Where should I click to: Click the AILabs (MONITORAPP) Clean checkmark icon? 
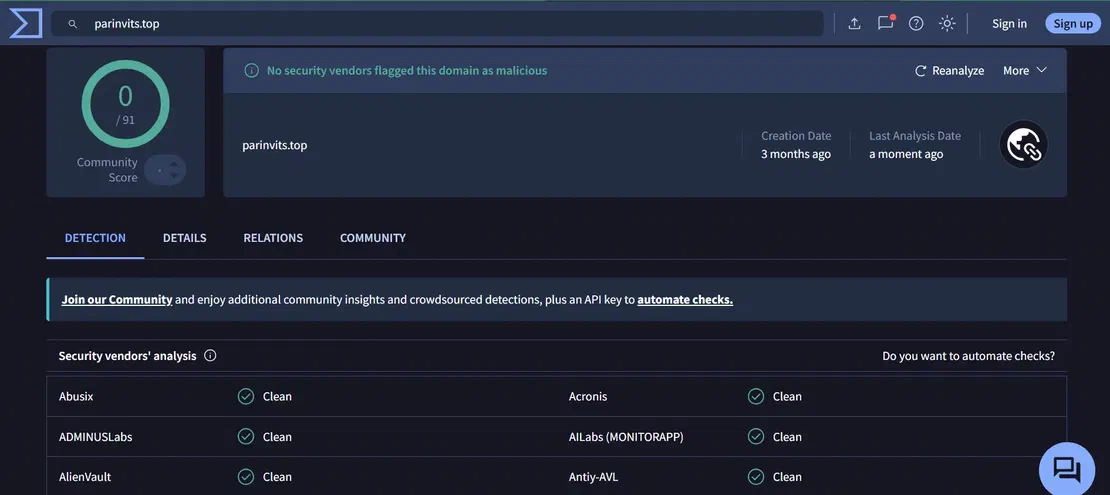pos(756,437)
